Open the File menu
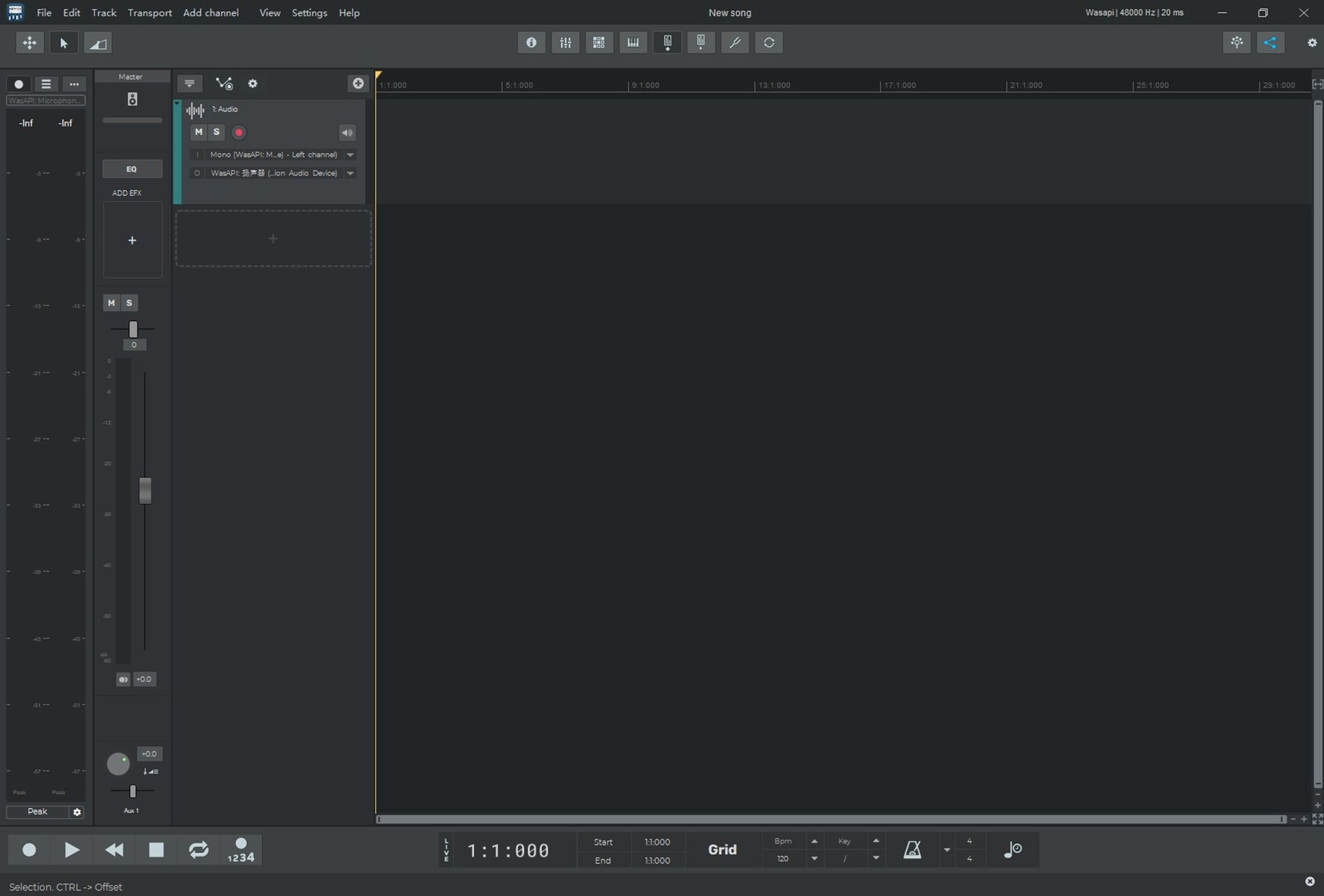Viewport: 1324px width, 896px height. (x=44, y=13)
